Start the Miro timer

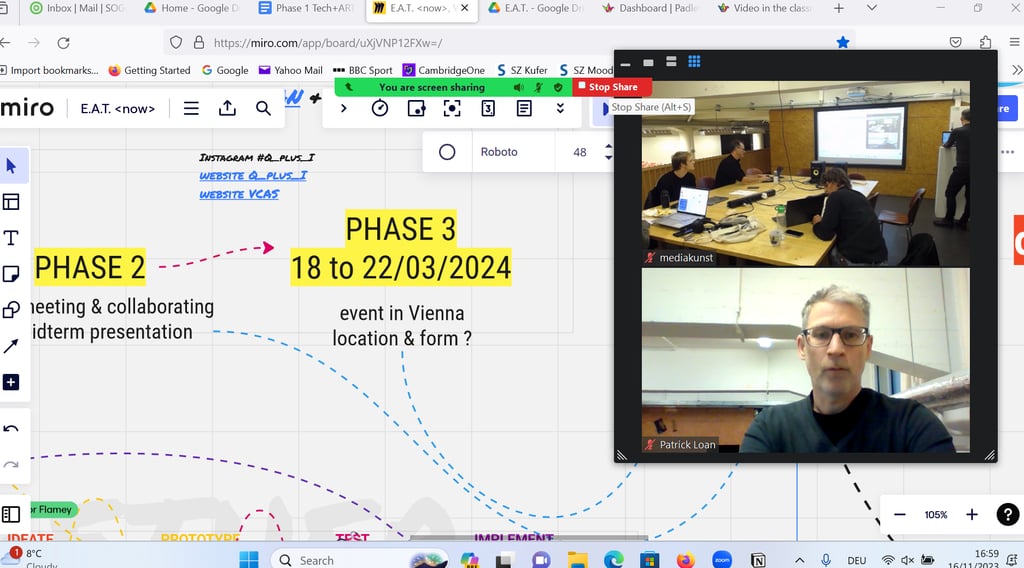pyautogui.click(x=379, y=108)
